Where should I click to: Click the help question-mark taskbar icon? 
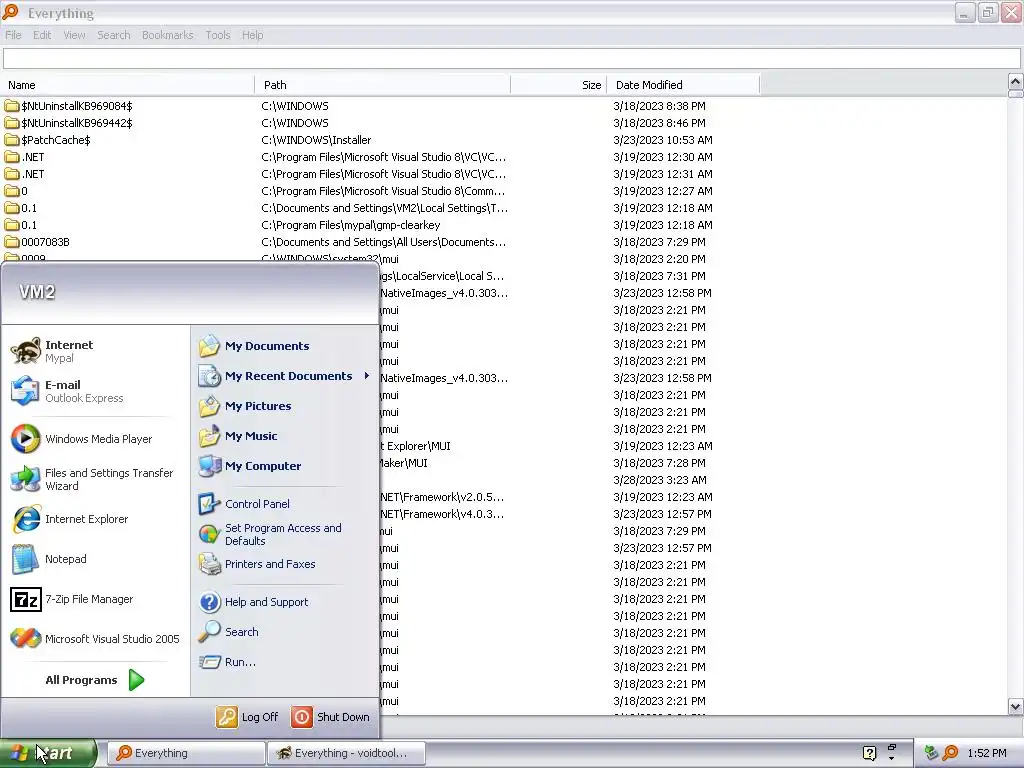(869, 753)
